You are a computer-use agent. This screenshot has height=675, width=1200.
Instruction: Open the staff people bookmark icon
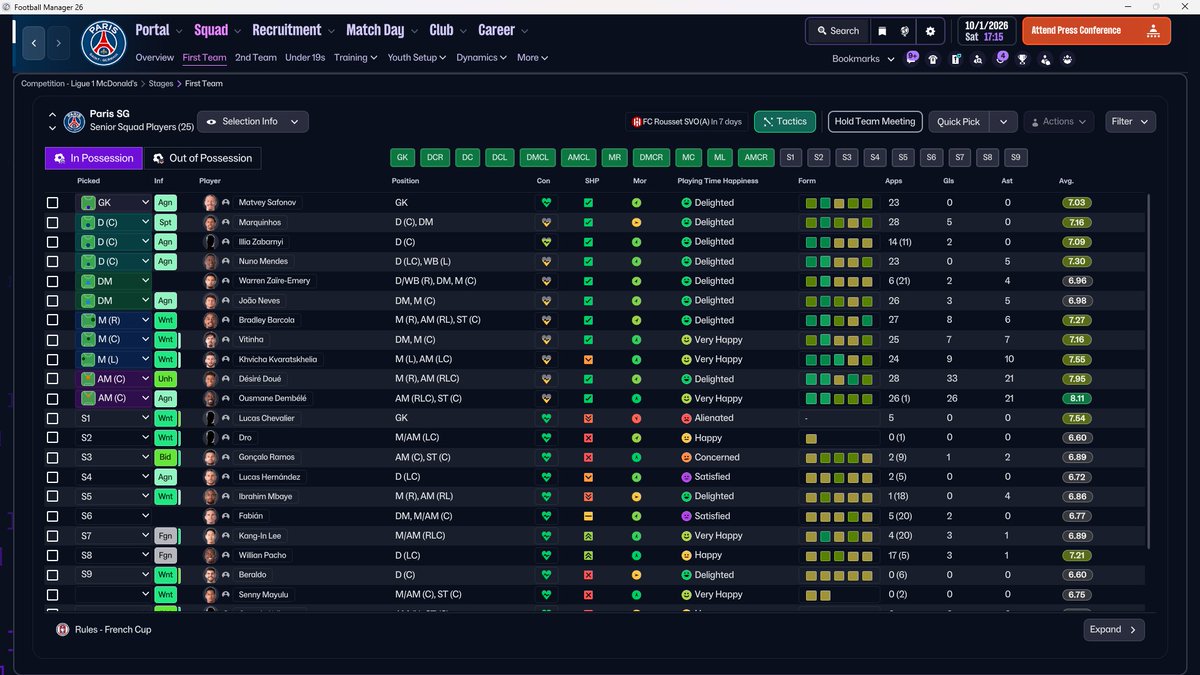(x=1046, y=59)
